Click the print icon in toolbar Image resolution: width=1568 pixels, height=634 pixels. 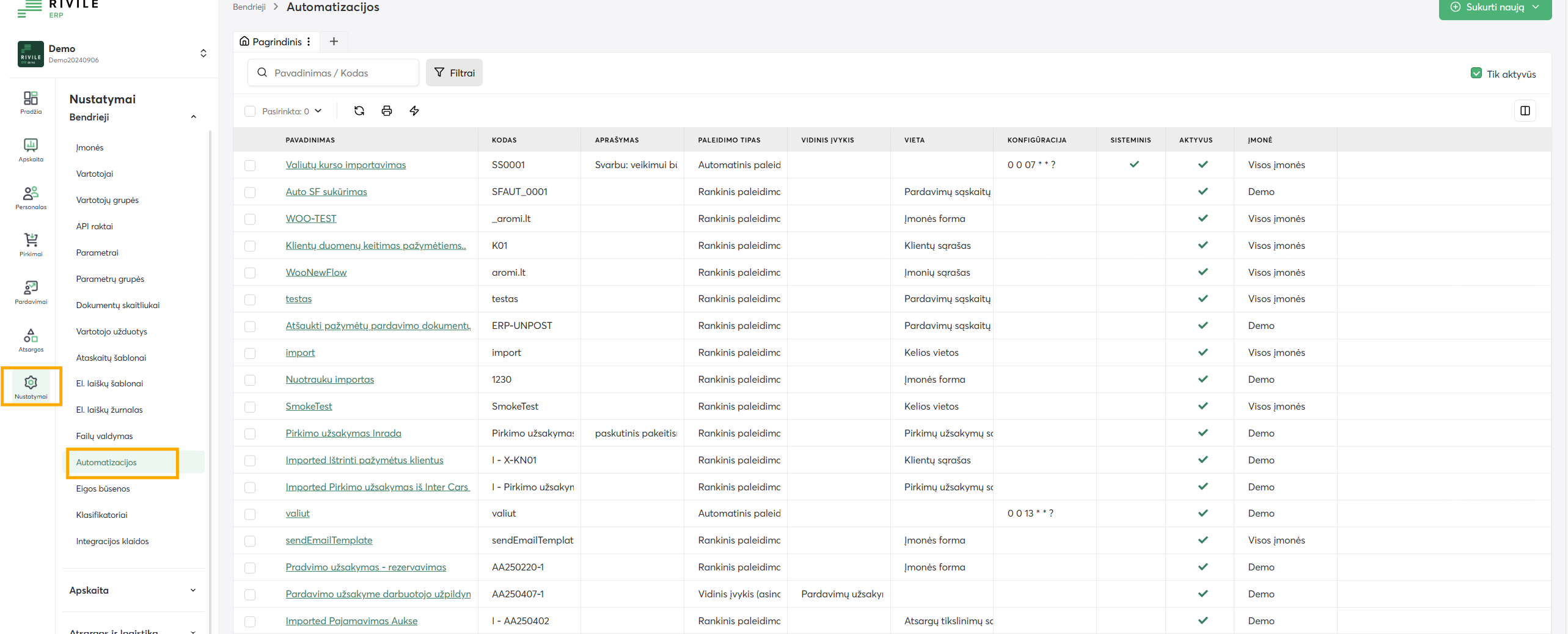point(387,111)
